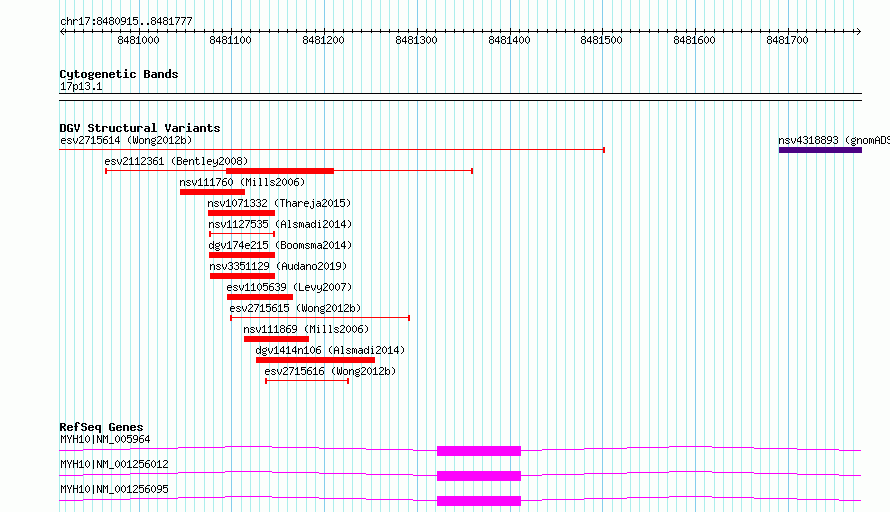Select the Cytogenetic Bands track title
Viewport: 890px width, 512px height.
[119, 74]
